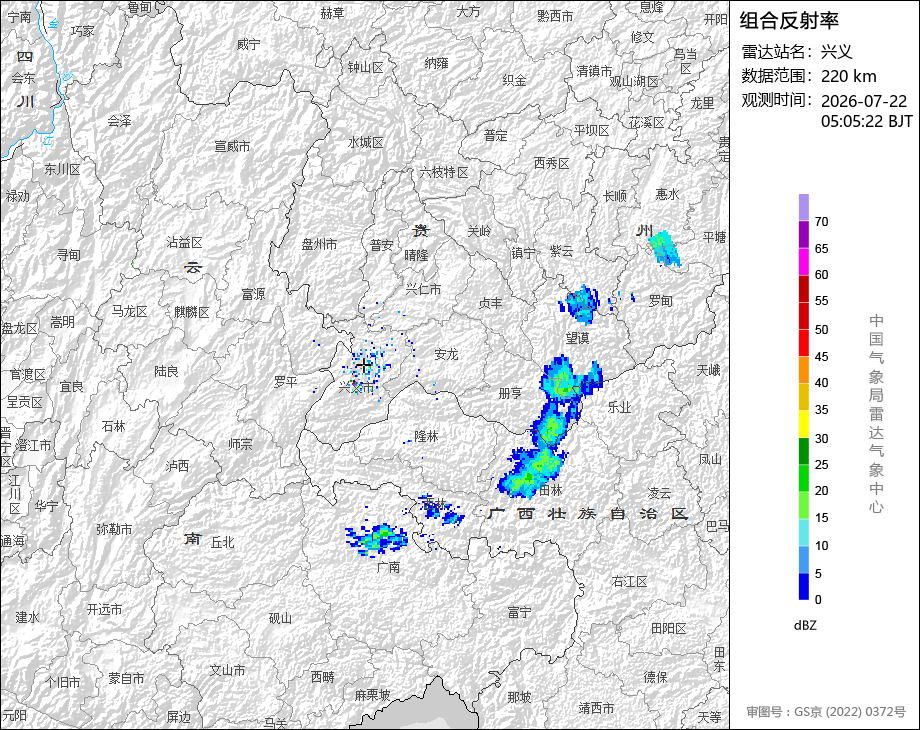Screen dimensions: 920x730
Task: Click the cyan echo between 惠水 and 平塘
Action: pyautogui.click(x=664, y=248)
